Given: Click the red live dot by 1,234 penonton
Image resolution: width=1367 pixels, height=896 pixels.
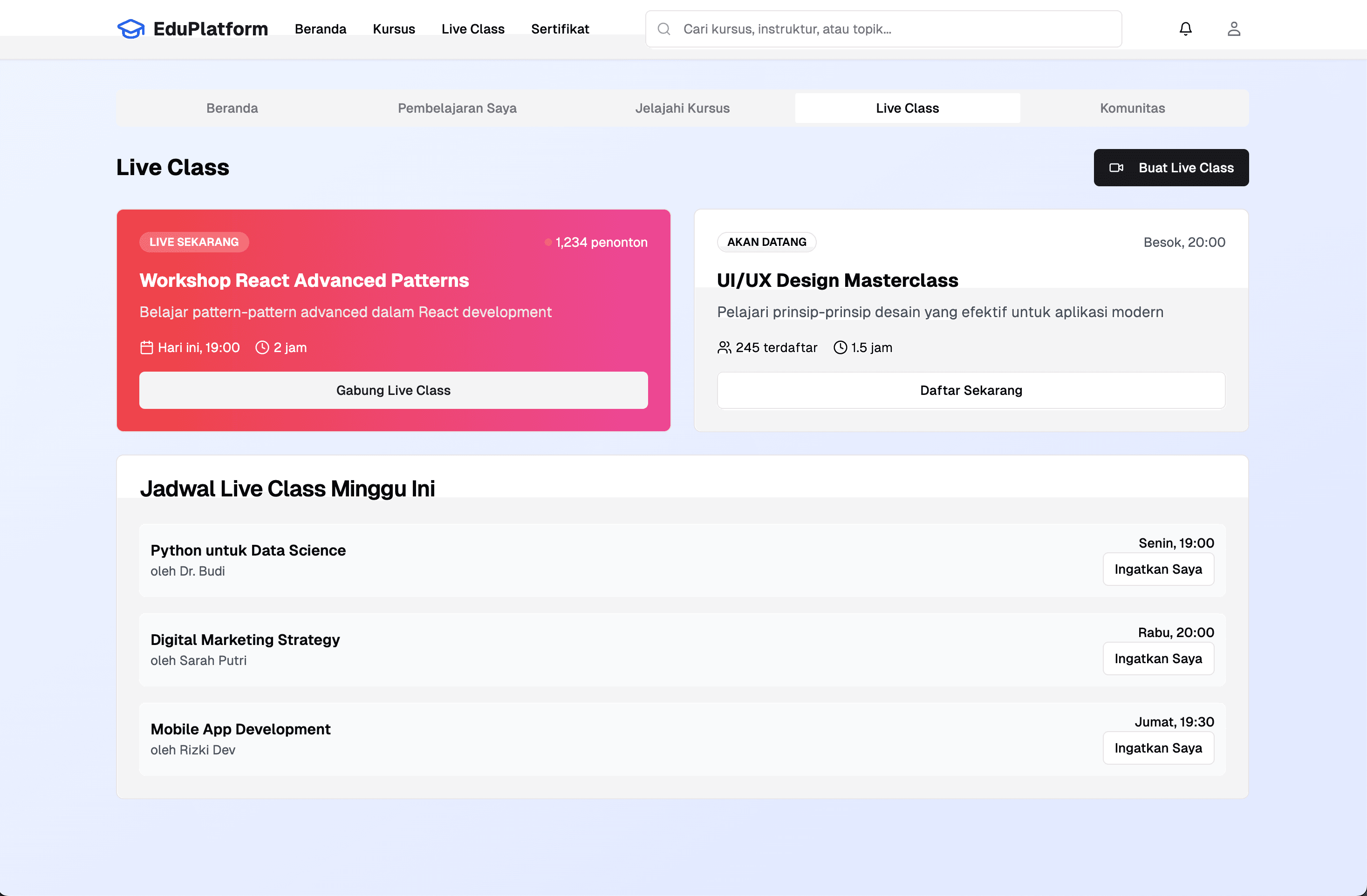Looking at the screenshot, I should [548, 242].
